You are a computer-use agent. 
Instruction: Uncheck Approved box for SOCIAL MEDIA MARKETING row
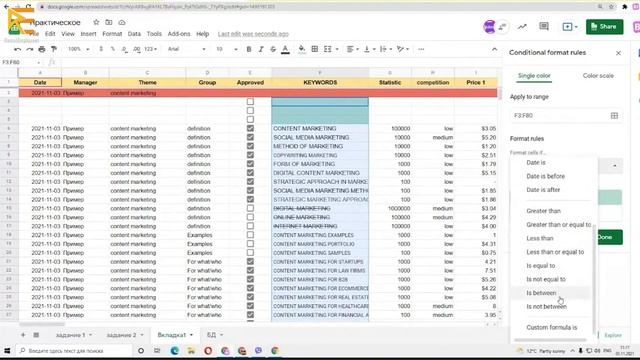[250, 137]
